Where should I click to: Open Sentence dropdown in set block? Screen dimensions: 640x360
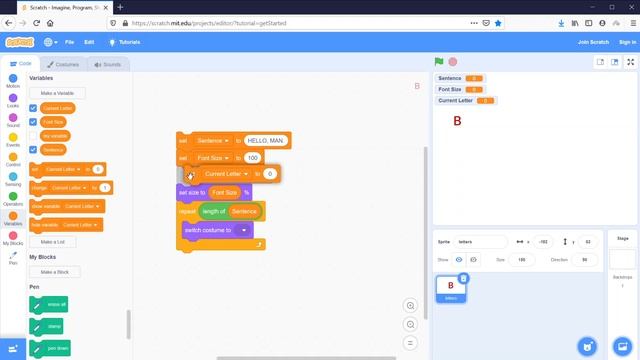(x=212, y=140)
